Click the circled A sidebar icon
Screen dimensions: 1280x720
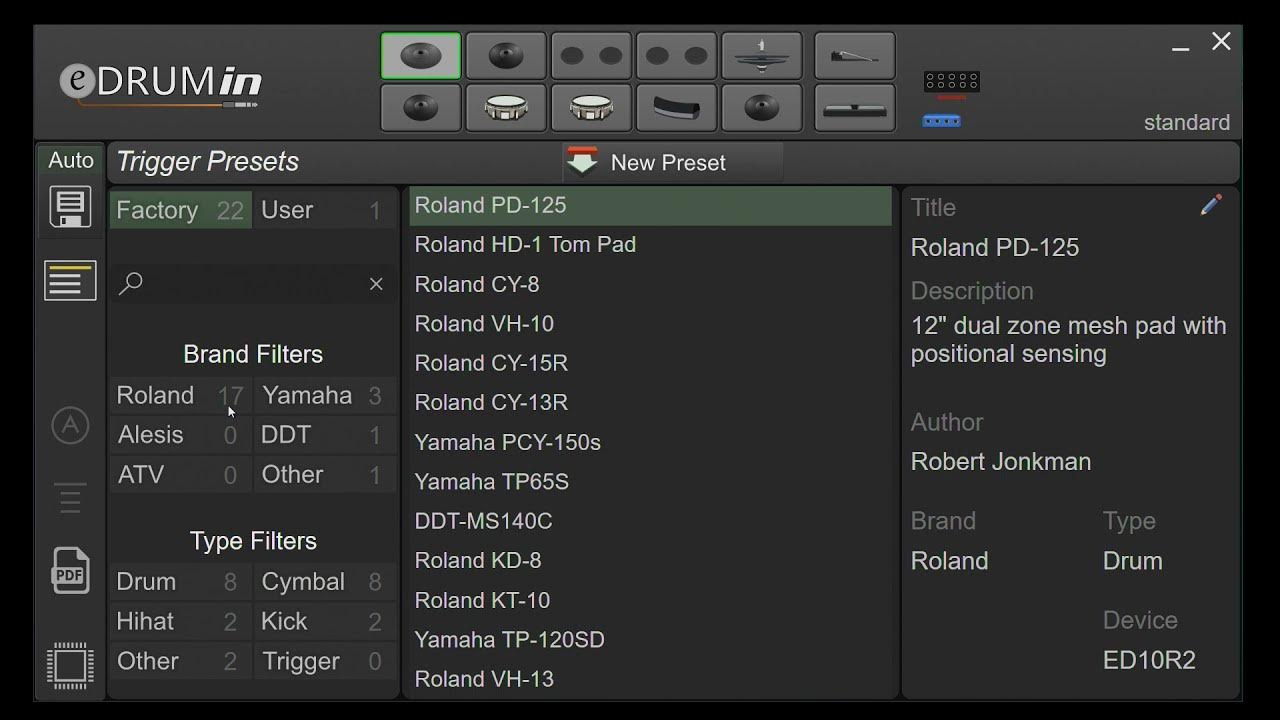pos(70,426)
